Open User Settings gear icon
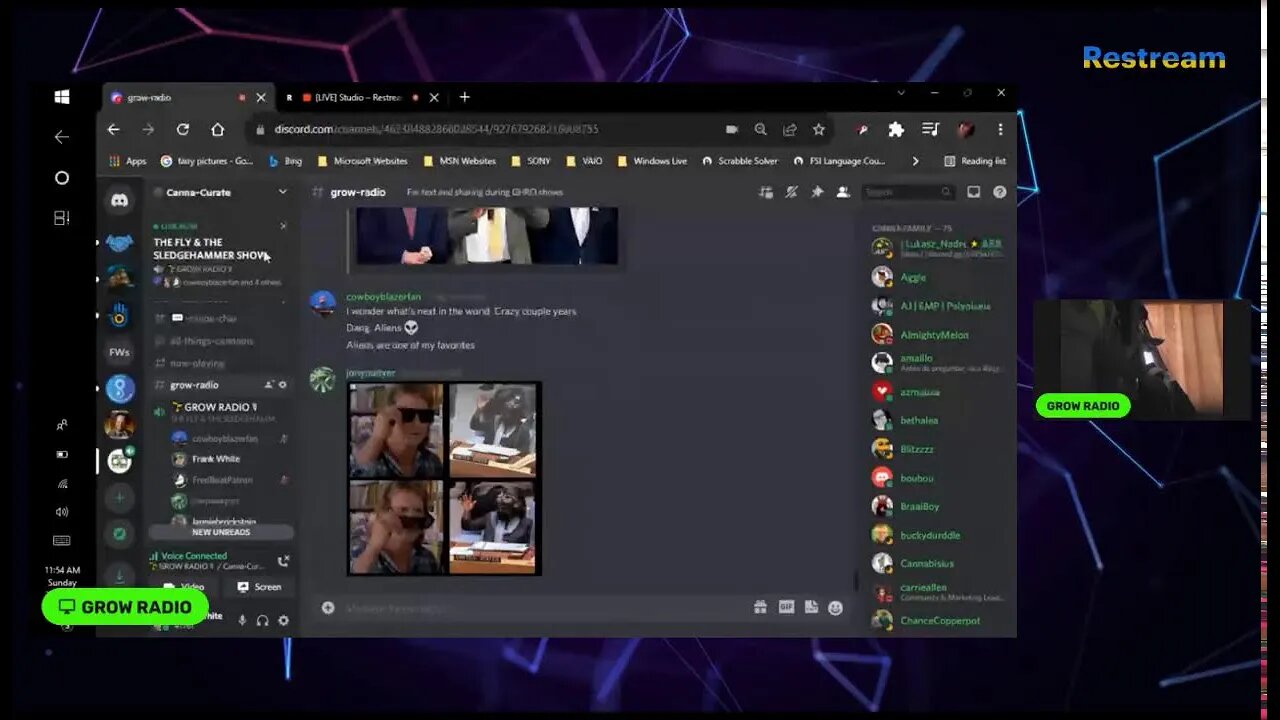The height and width of the screenshot is (720, 1280). 283,620
